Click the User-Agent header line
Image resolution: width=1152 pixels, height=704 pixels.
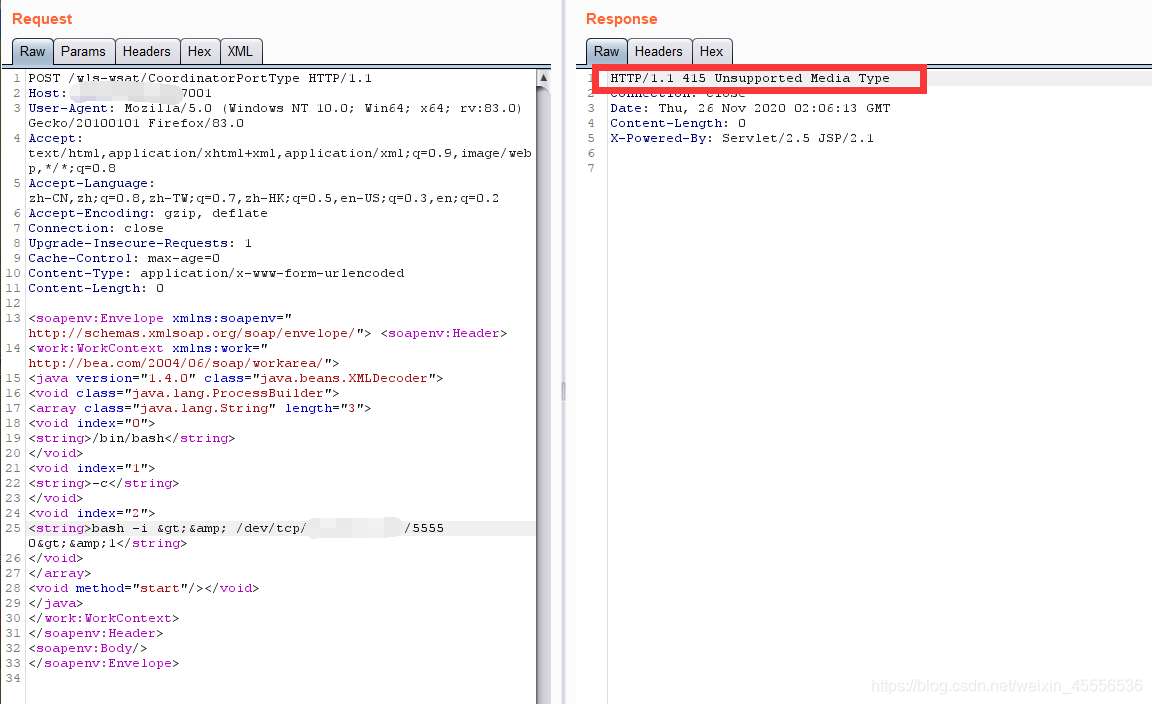(276, 115)
